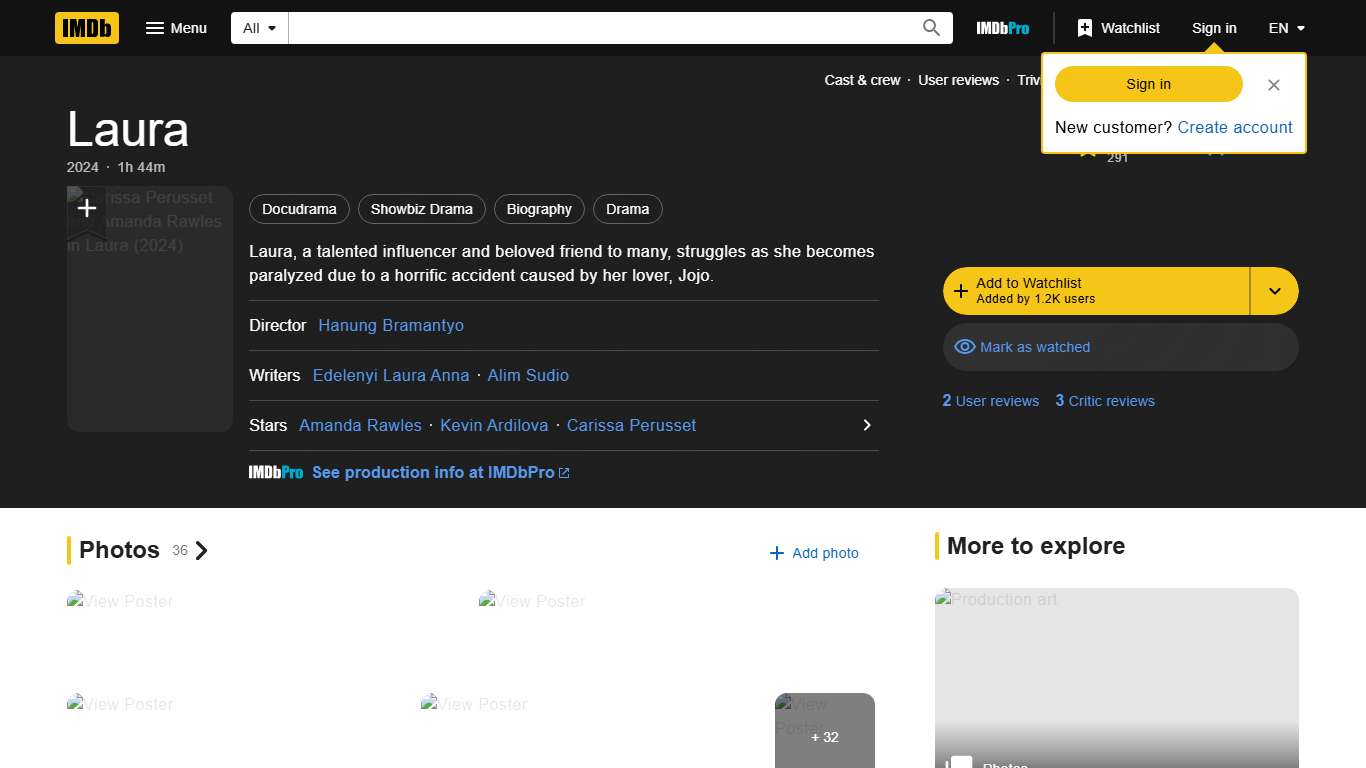Click the search magnifier icon

pos(931,28)
